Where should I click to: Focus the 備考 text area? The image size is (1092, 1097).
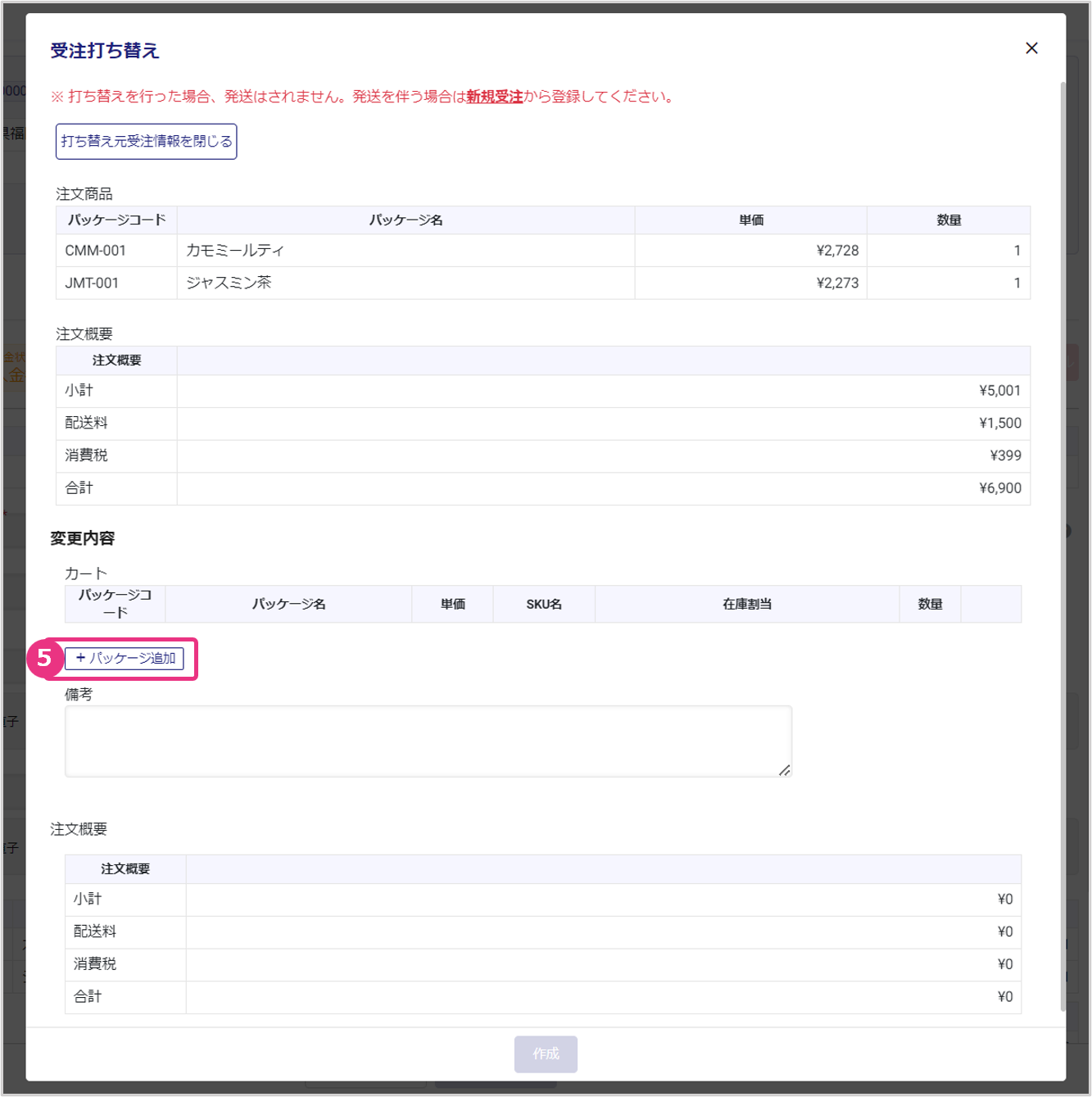(x=428, y=741)
